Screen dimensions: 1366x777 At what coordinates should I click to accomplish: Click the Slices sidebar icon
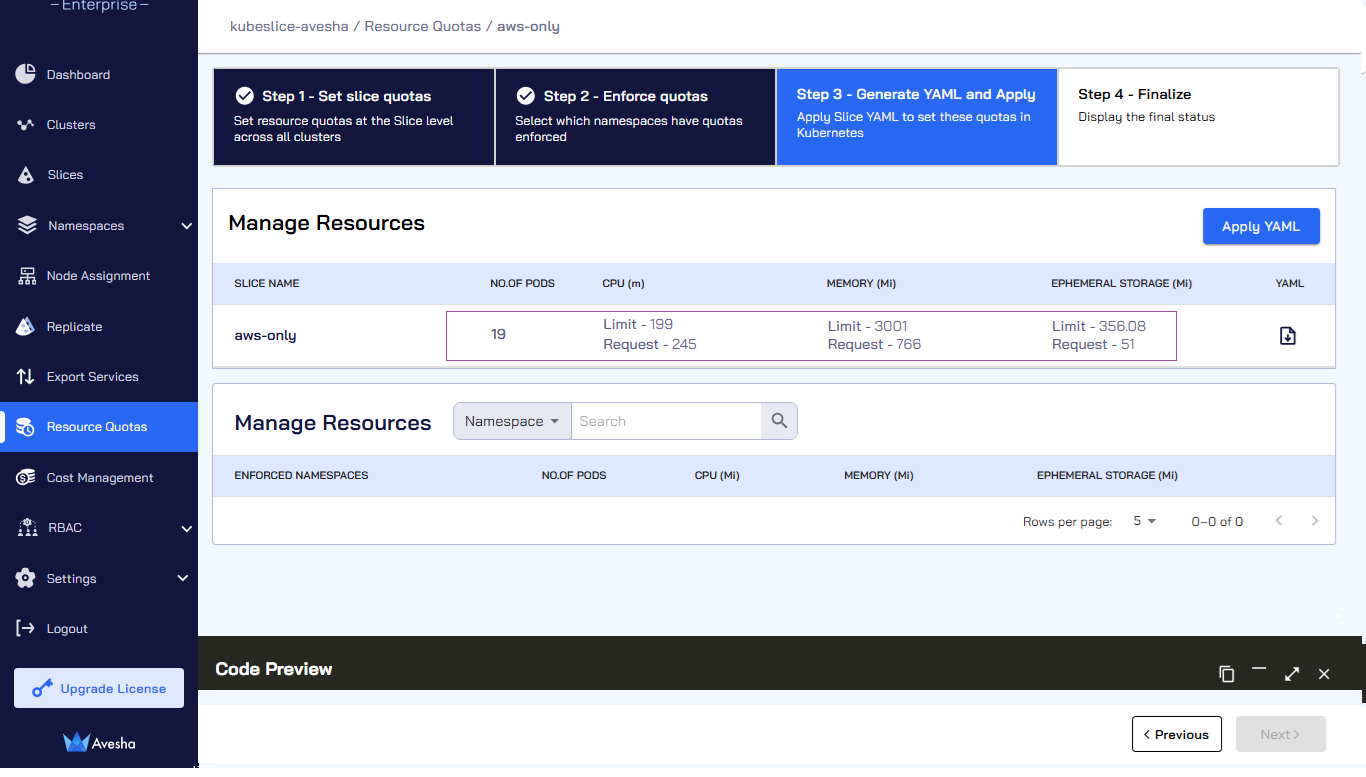coord(27,175)
